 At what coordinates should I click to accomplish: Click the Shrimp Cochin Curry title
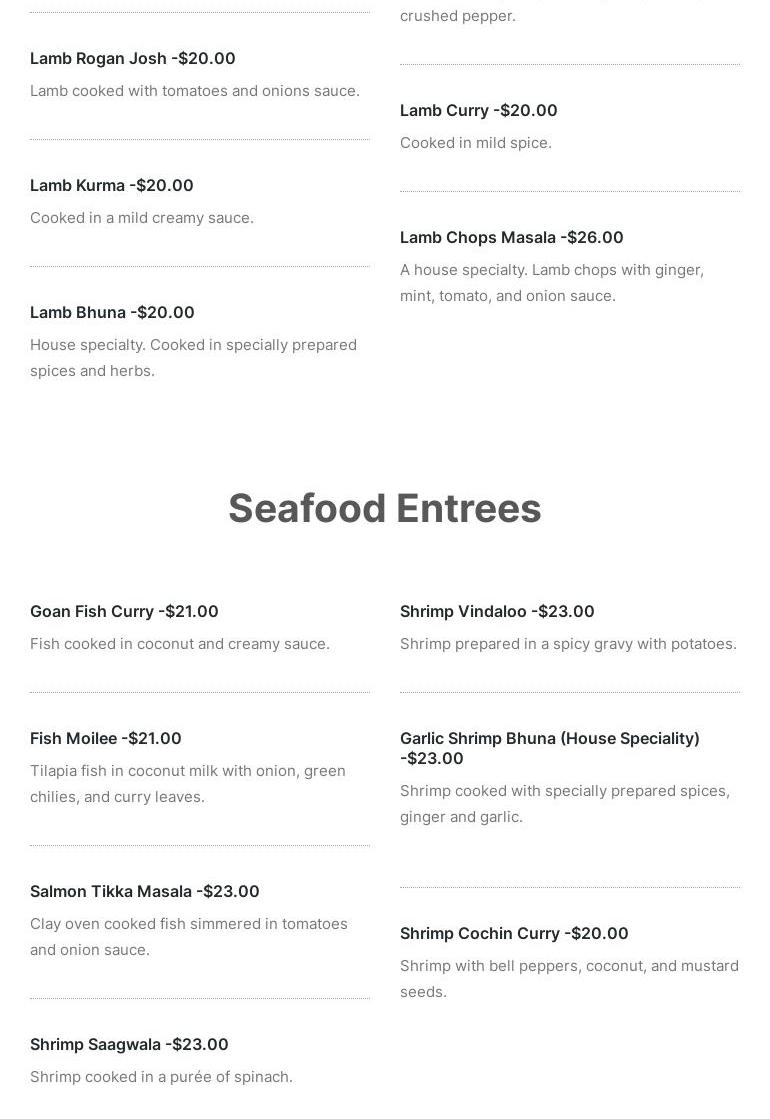click(514, 933)
